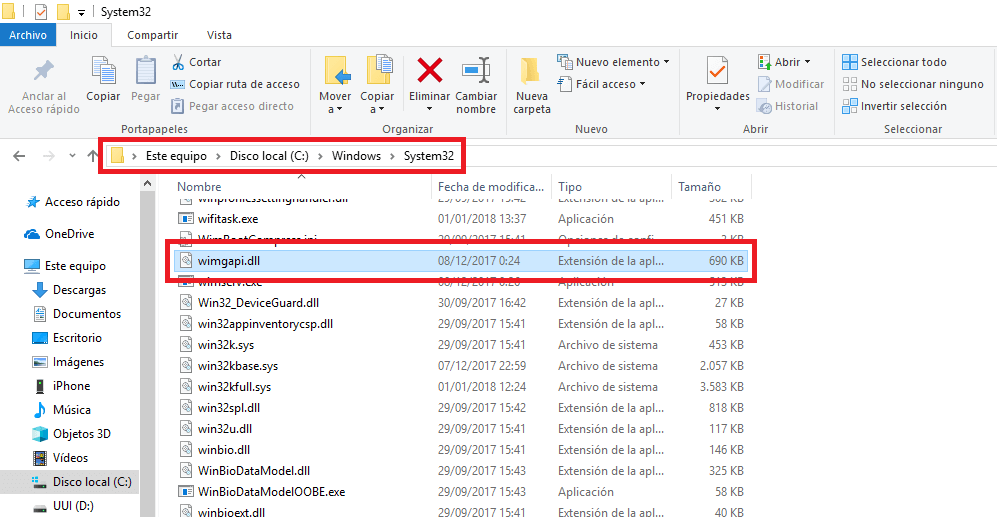Open the Mover a dropdown

point(335,109)
